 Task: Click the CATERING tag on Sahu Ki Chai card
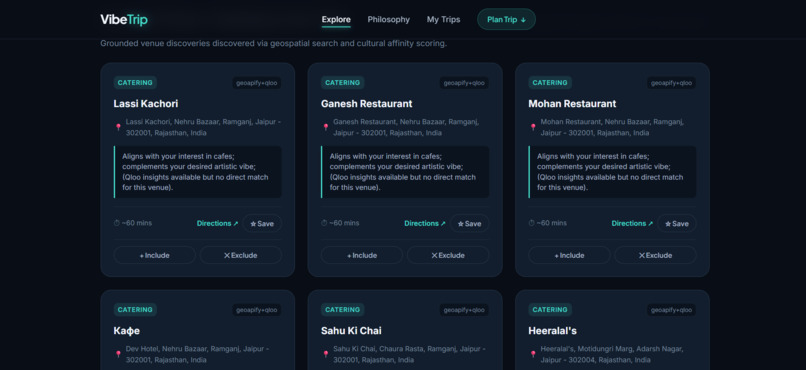[x=342, y=310]
